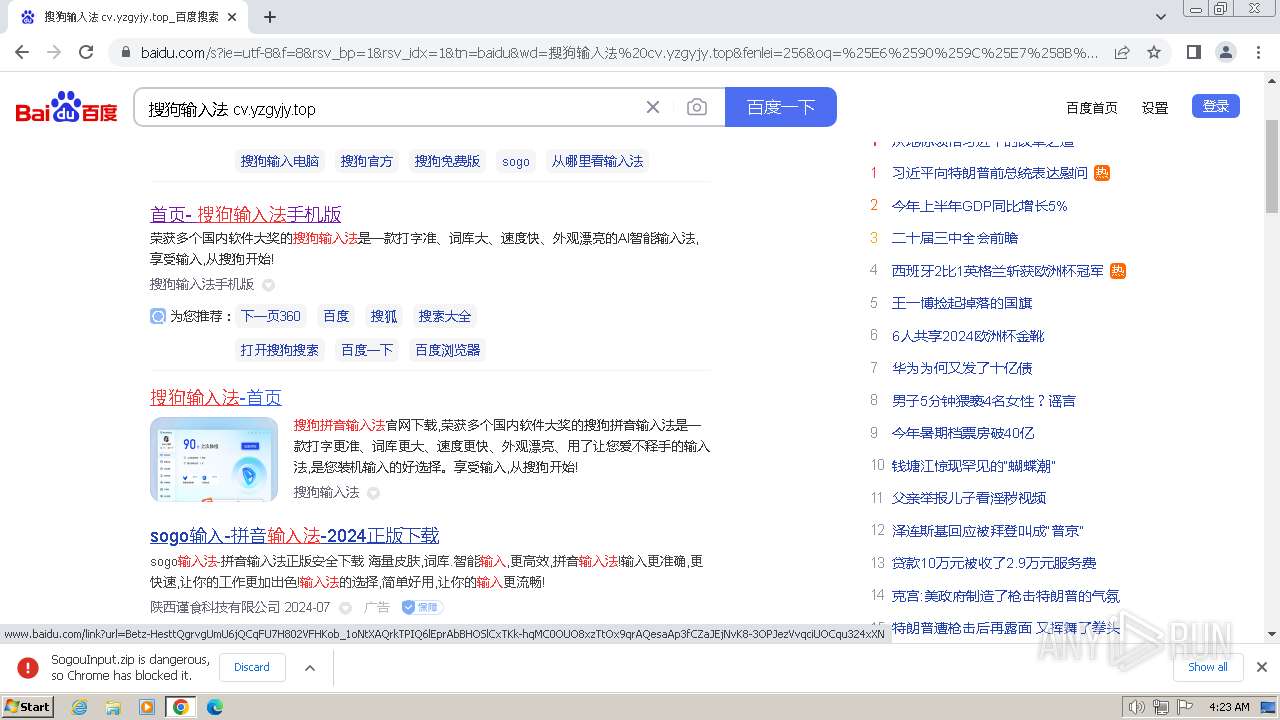Click recommended tag 搜索大全

coord(445,316)
